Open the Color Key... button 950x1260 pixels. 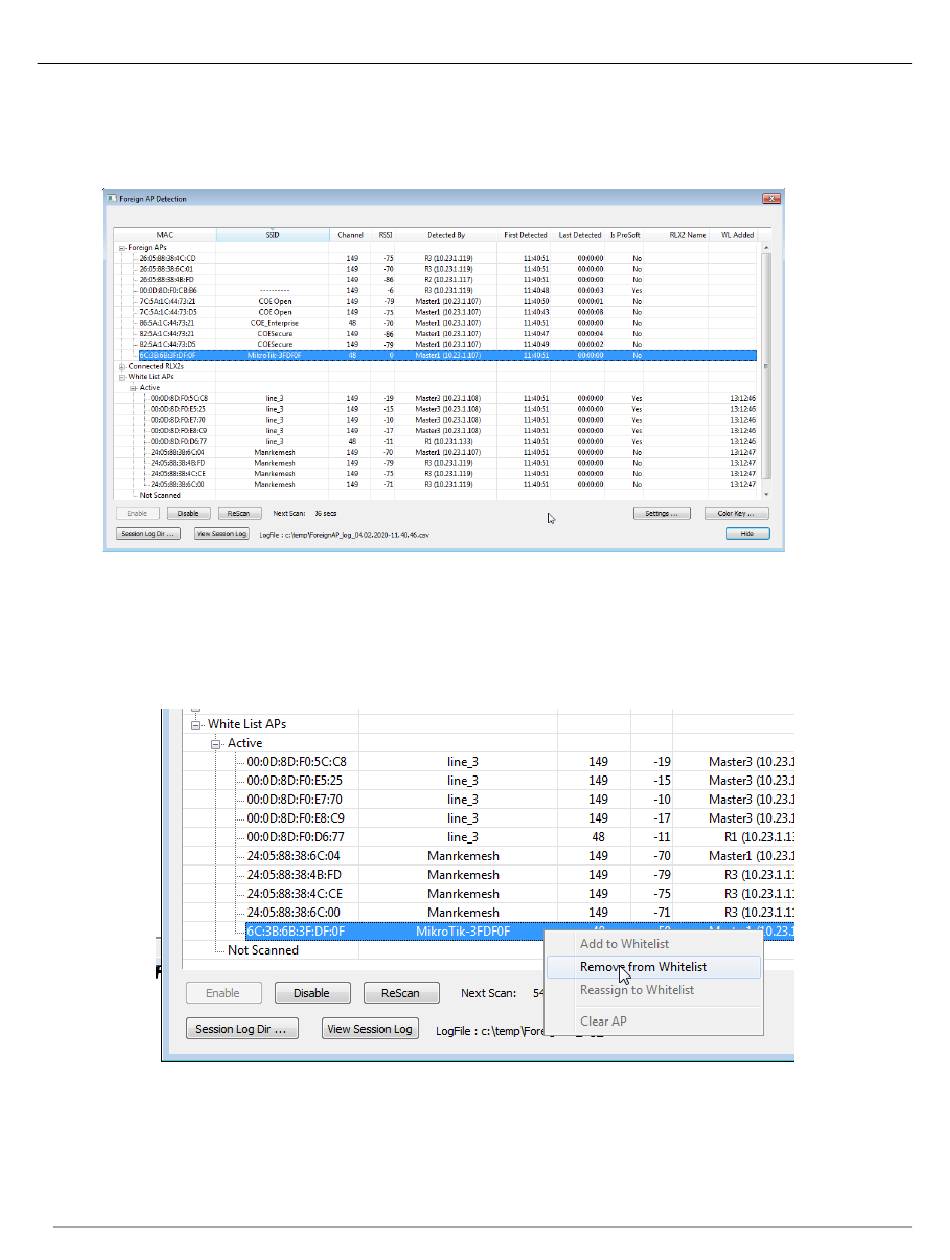click(737, 514)
